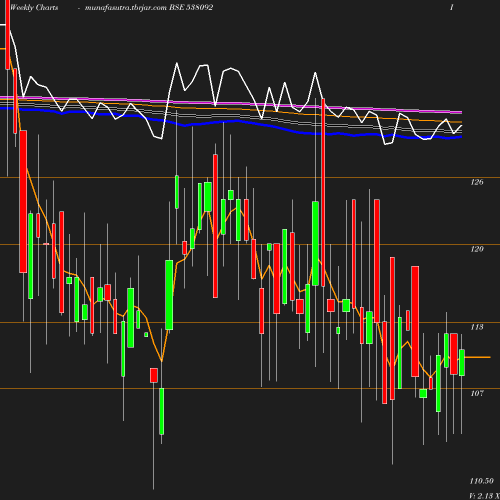Click the 110.50 price value text
The image size is (500, 500).
[481, 481]
